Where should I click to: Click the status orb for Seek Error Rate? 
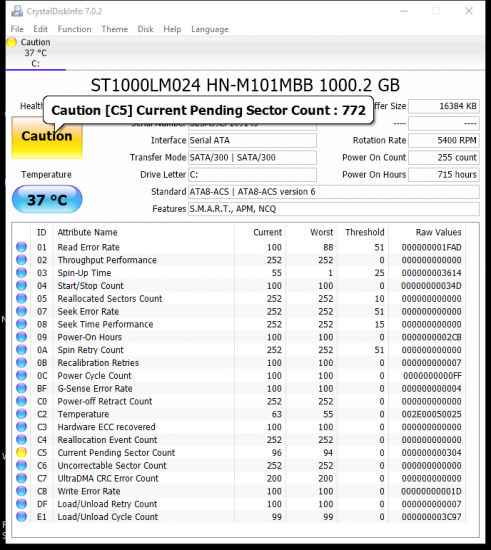tap(21, 311)
